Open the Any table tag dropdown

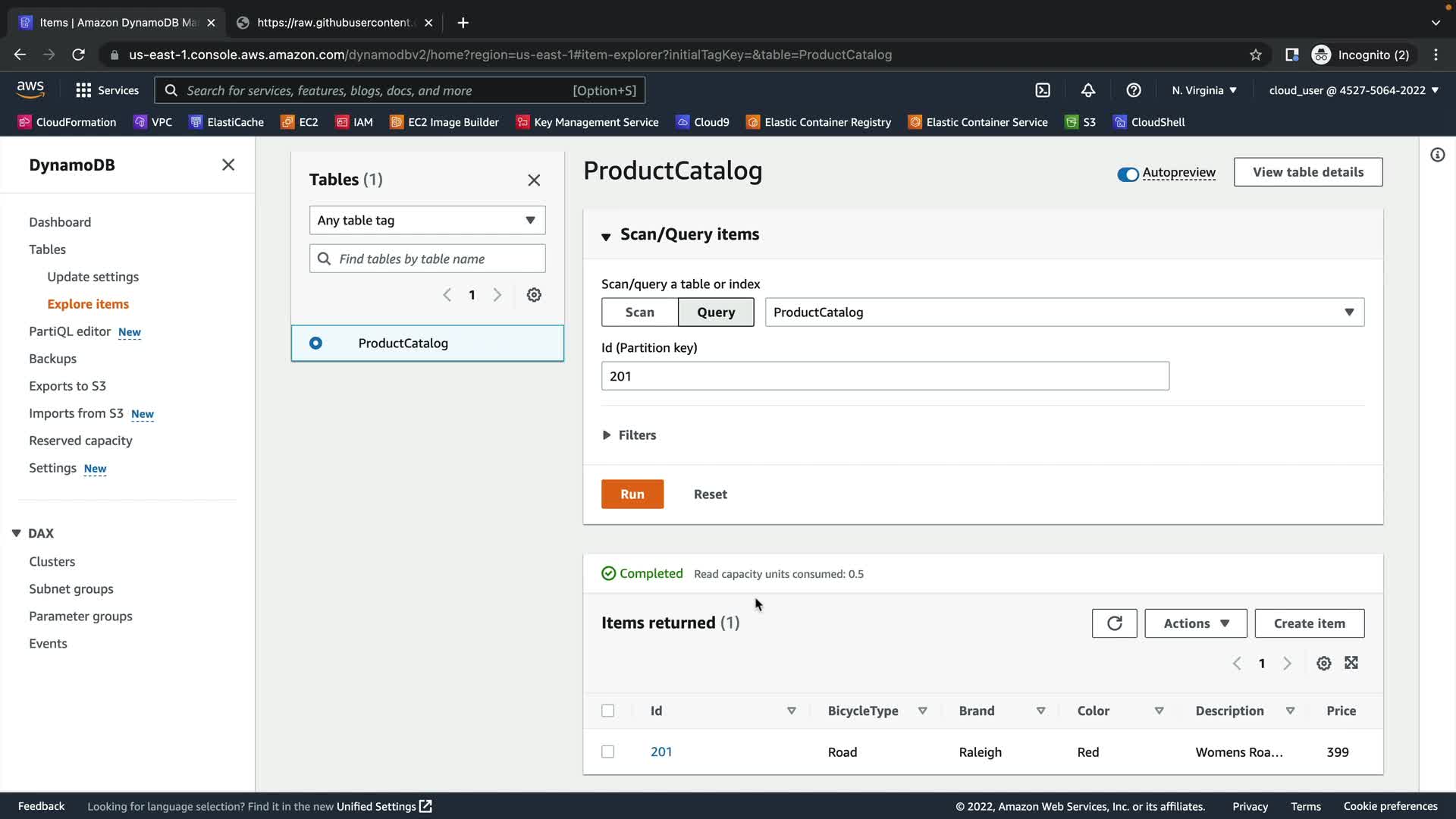click(x=427, y=221)
